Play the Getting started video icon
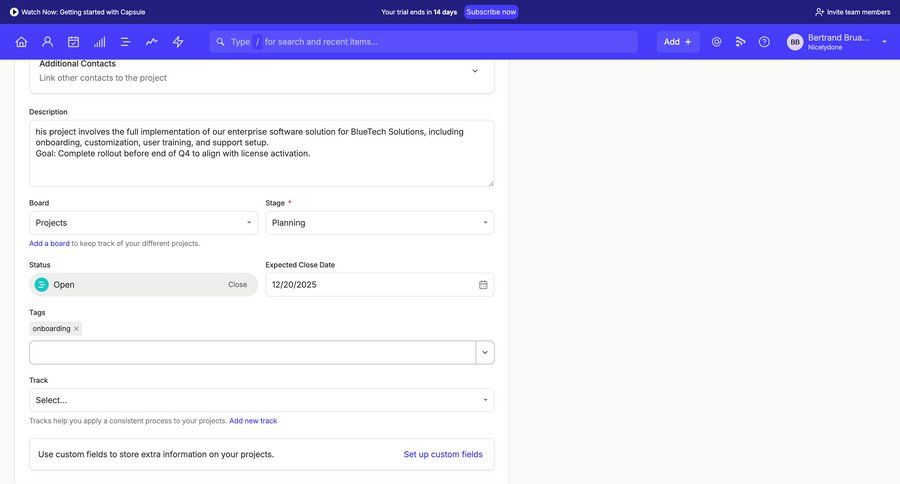Screen dimensions: 900x484 point(14,12)
